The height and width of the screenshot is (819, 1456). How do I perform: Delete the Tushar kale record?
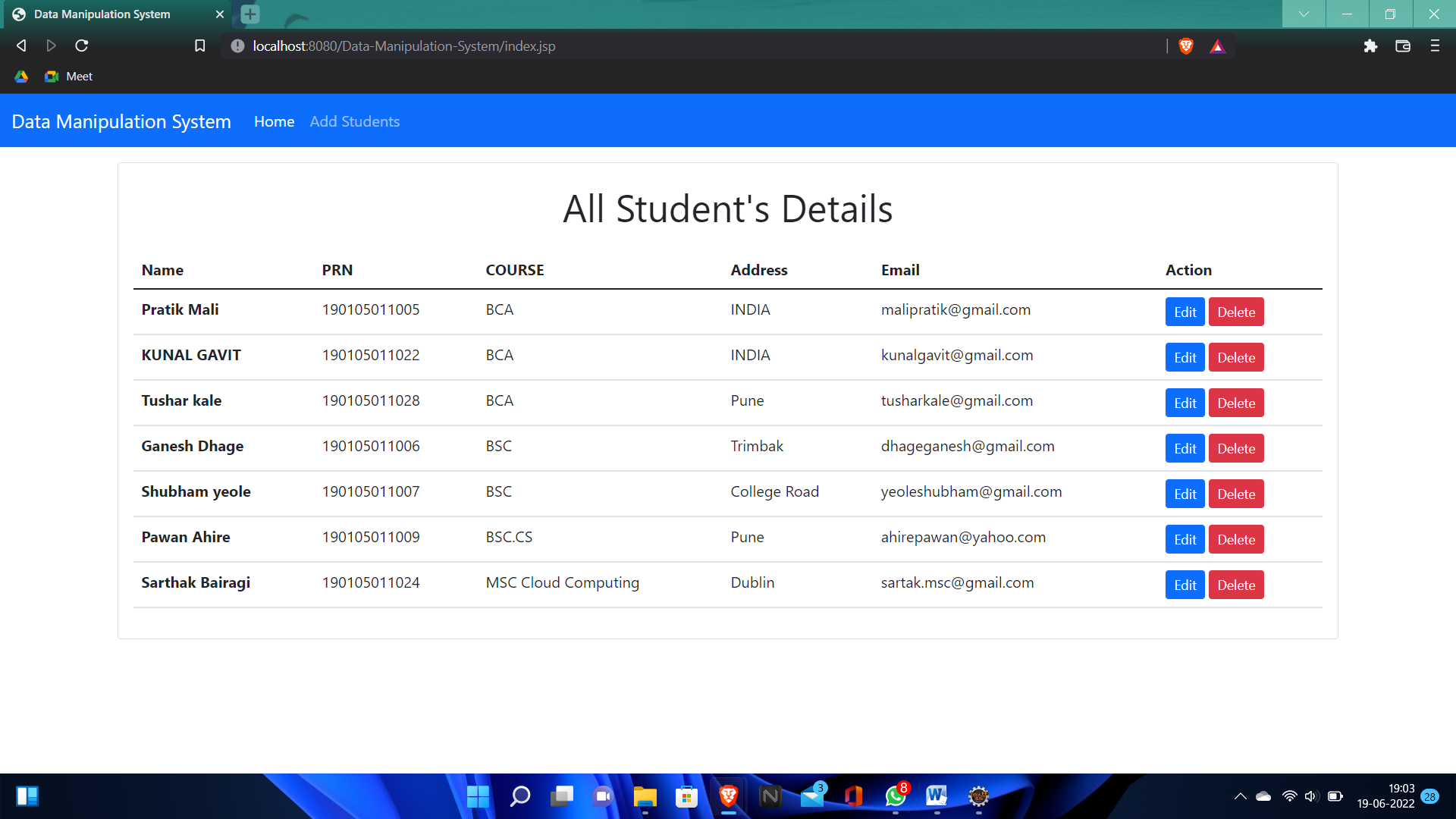1236,403
